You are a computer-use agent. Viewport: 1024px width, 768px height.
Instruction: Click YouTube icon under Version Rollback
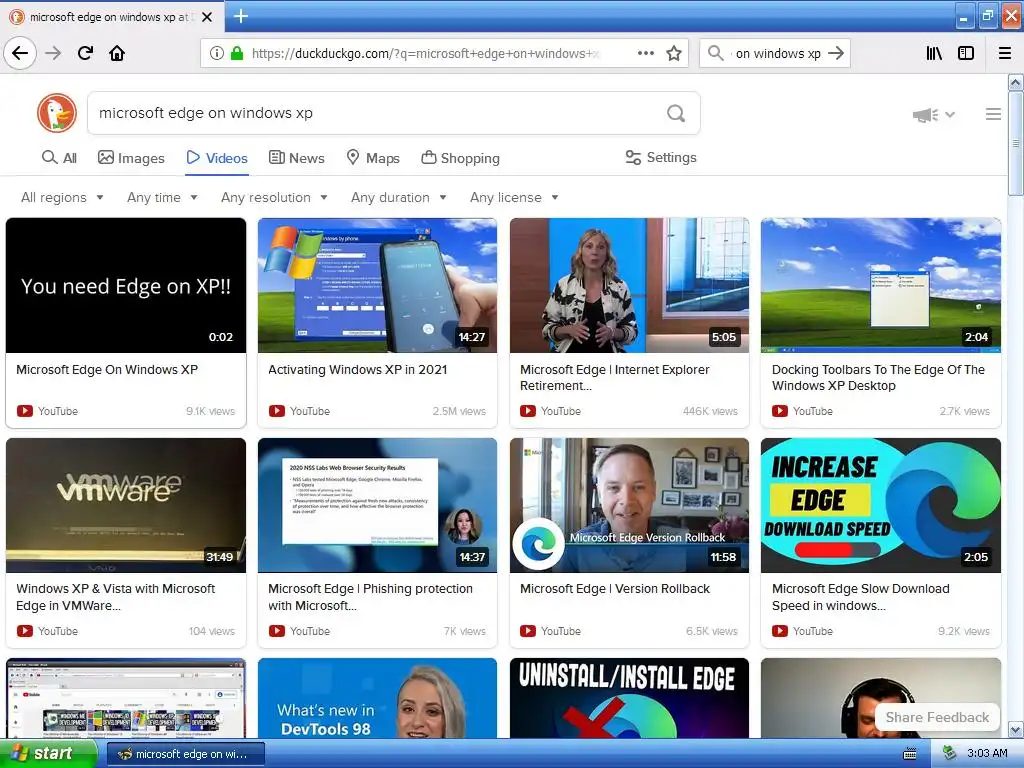click(528, 631)
